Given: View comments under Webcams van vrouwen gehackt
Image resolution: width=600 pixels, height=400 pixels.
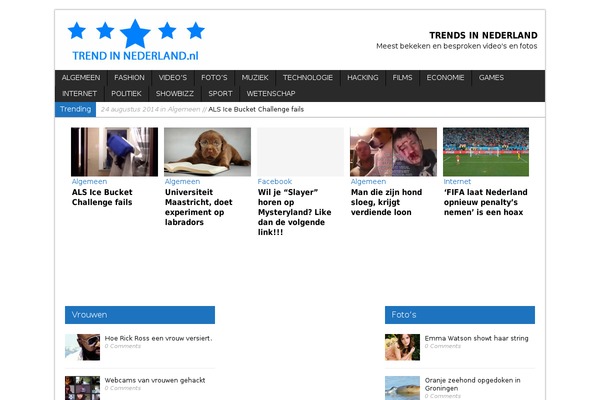Looking at the screenshot, I should point(123,388).
